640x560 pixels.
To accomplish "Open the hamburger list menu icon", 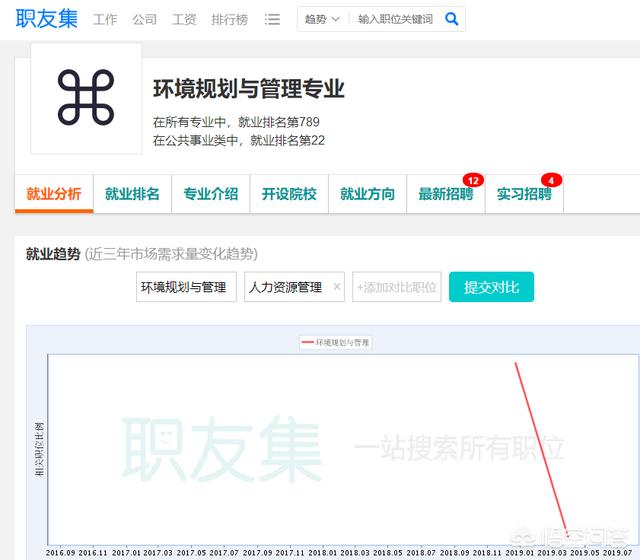I will (272, 19).
